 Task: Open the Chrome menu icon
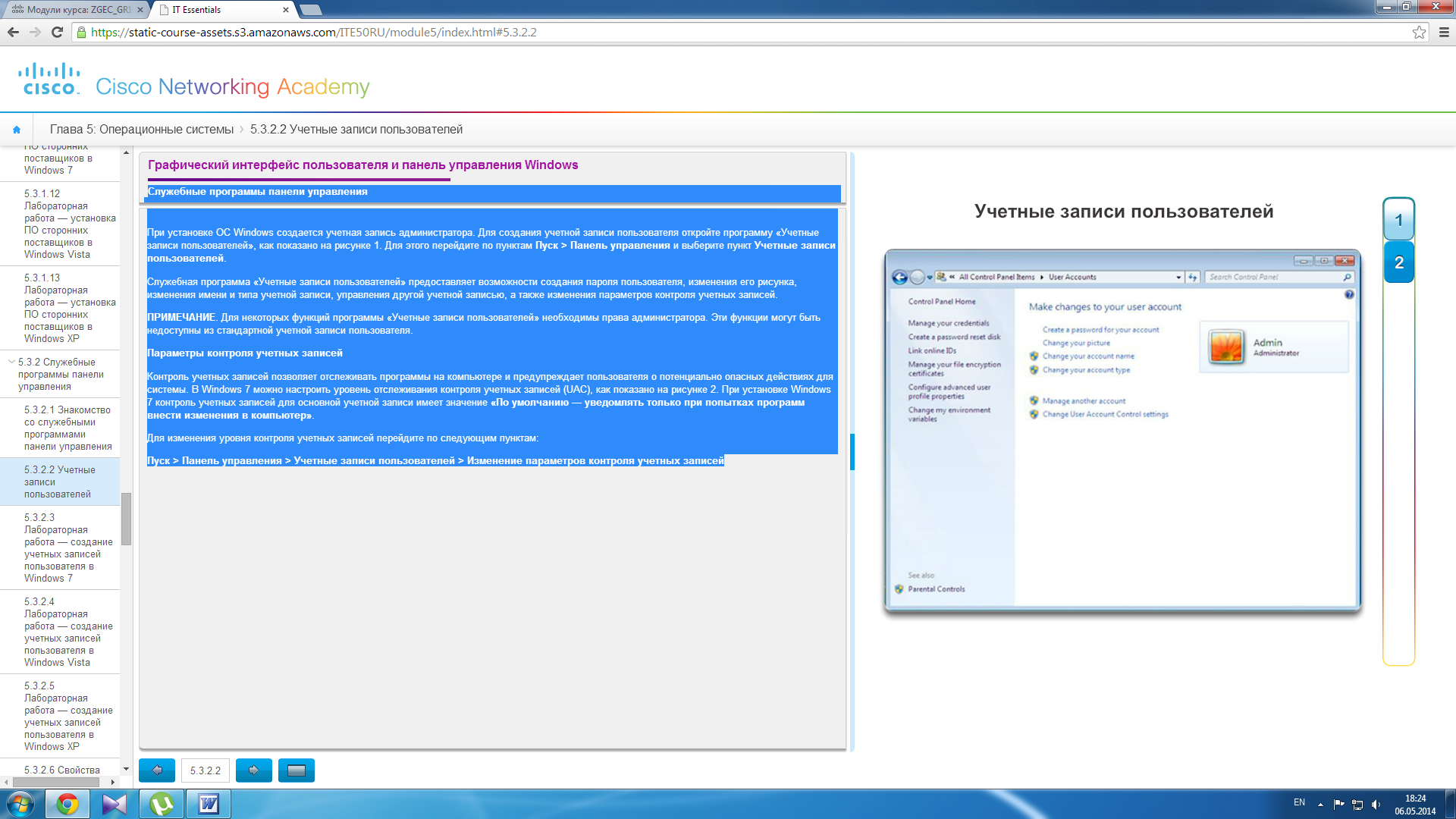[x=1444, y=32]
